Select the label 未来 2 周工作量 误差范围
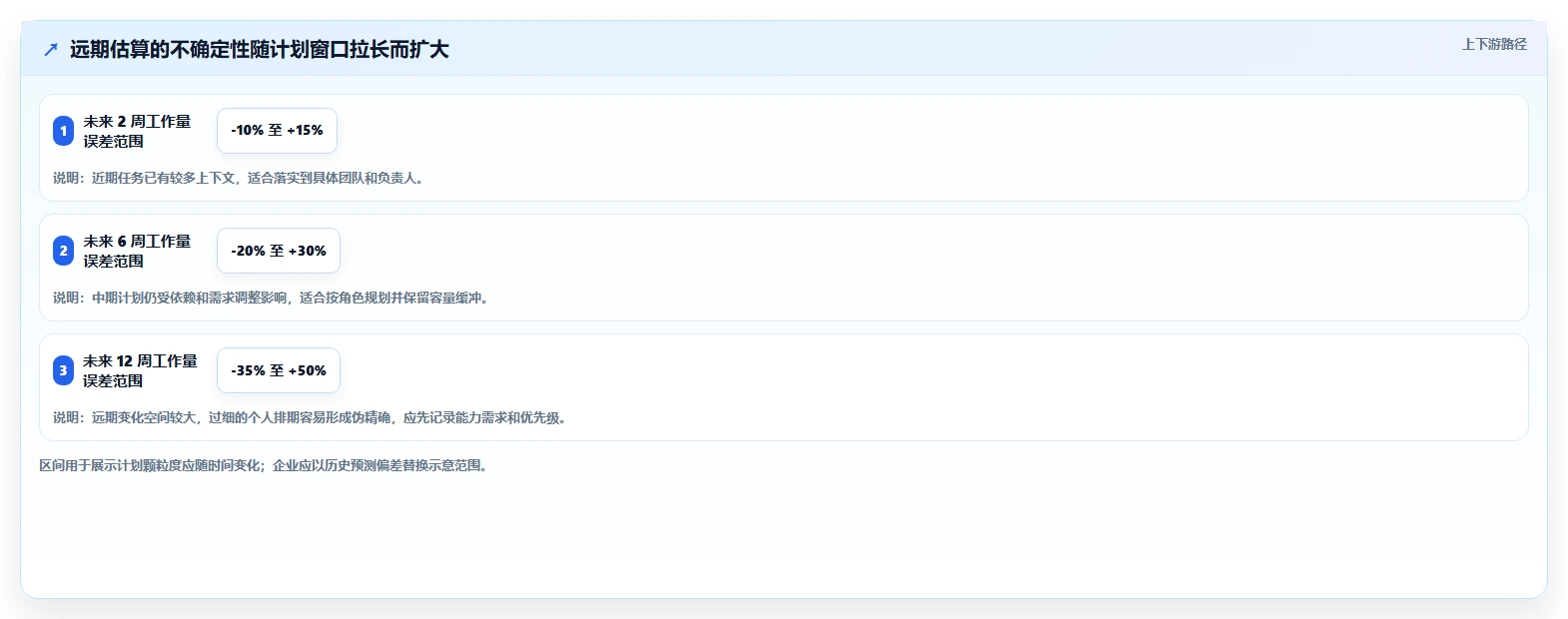The width and height of the screenshot is (1568, 619). tap(137, 131)
